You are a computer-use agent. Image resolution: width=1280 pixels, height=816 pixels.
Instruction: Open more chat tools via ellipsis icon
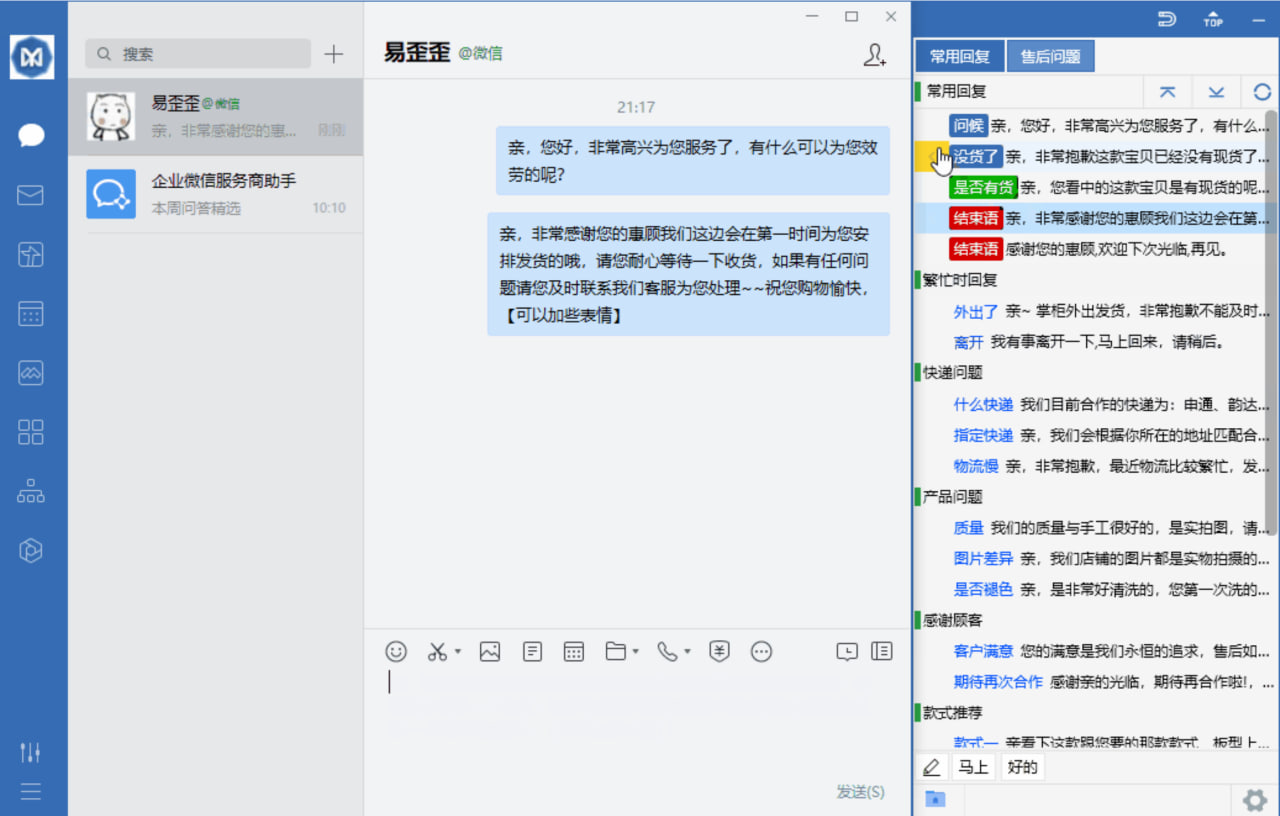coord(761,651)
